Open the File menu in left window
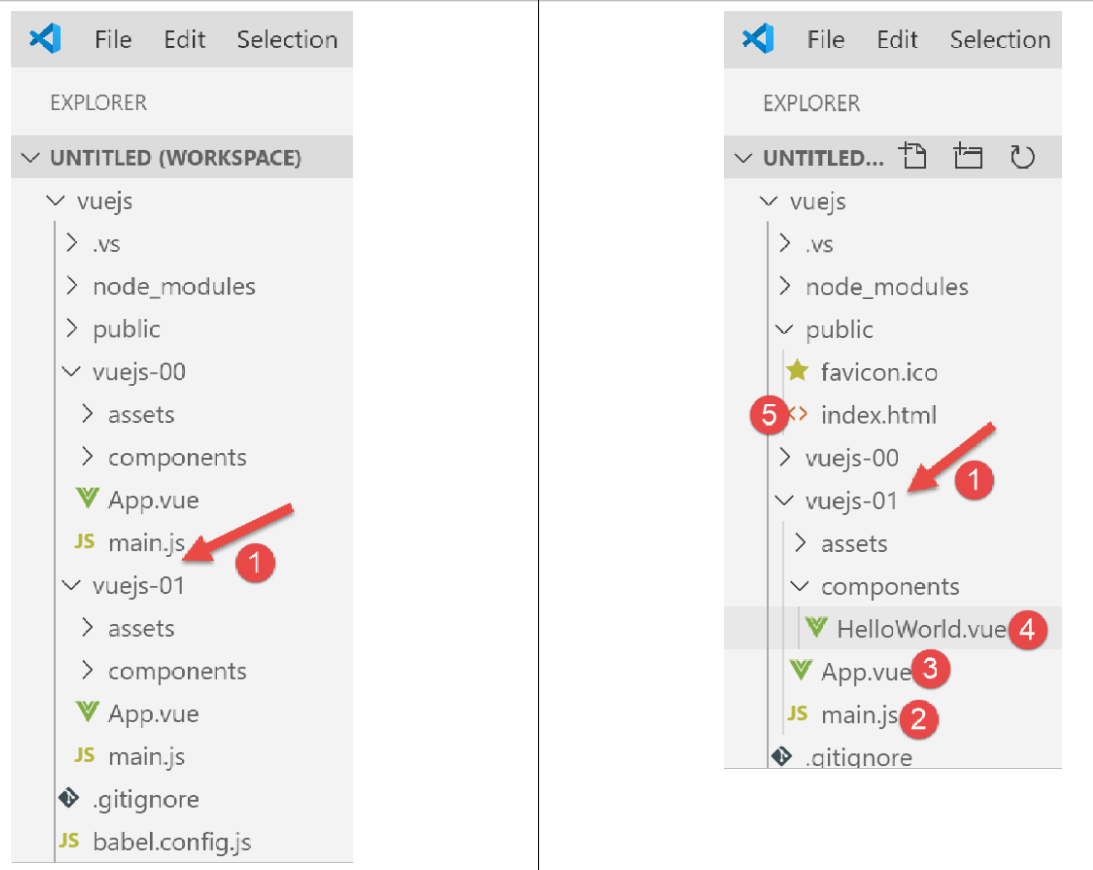 click(113, 39)
